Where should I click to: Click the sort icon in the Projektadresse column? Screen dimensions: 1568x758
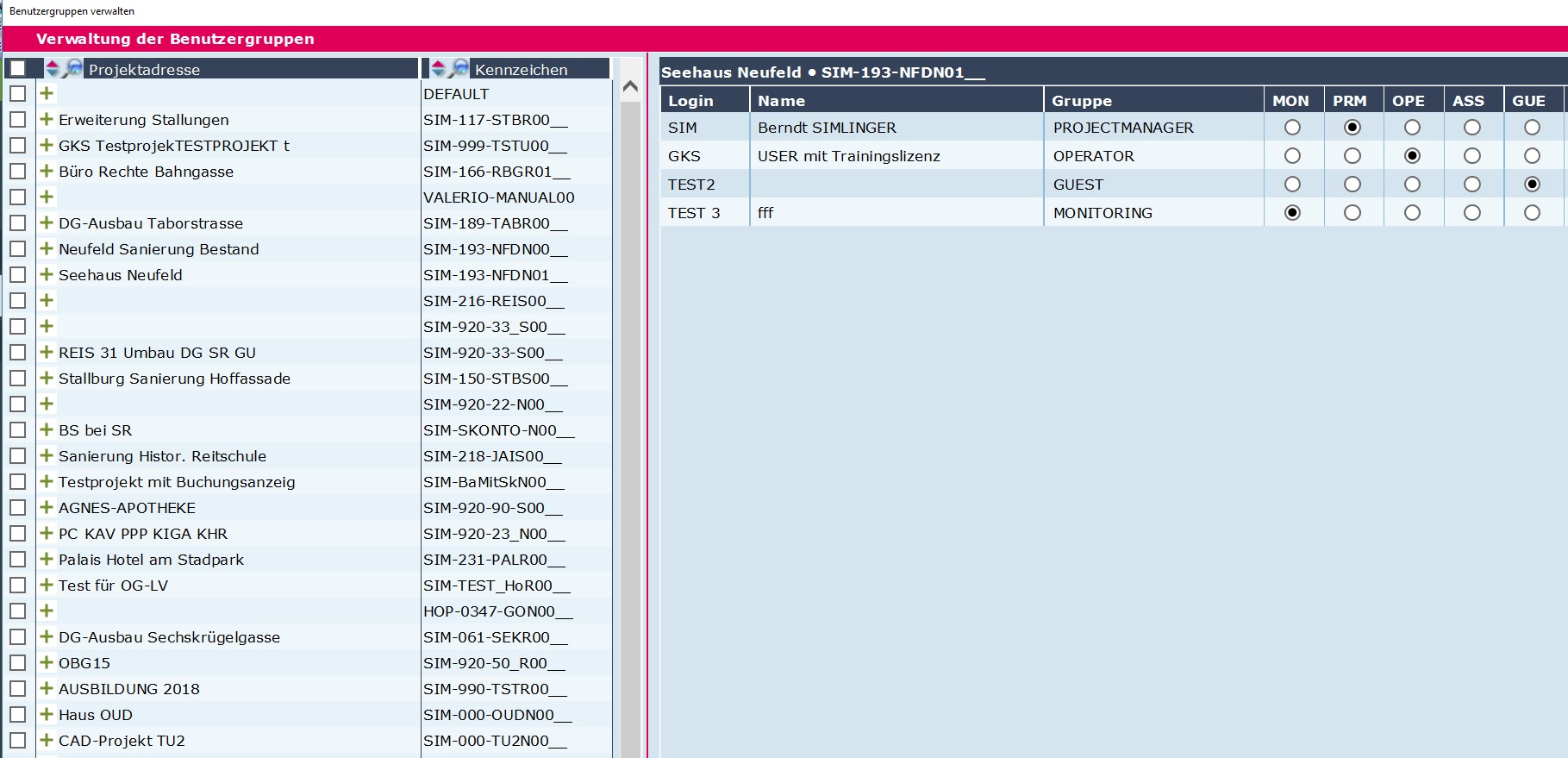point(53,68)
